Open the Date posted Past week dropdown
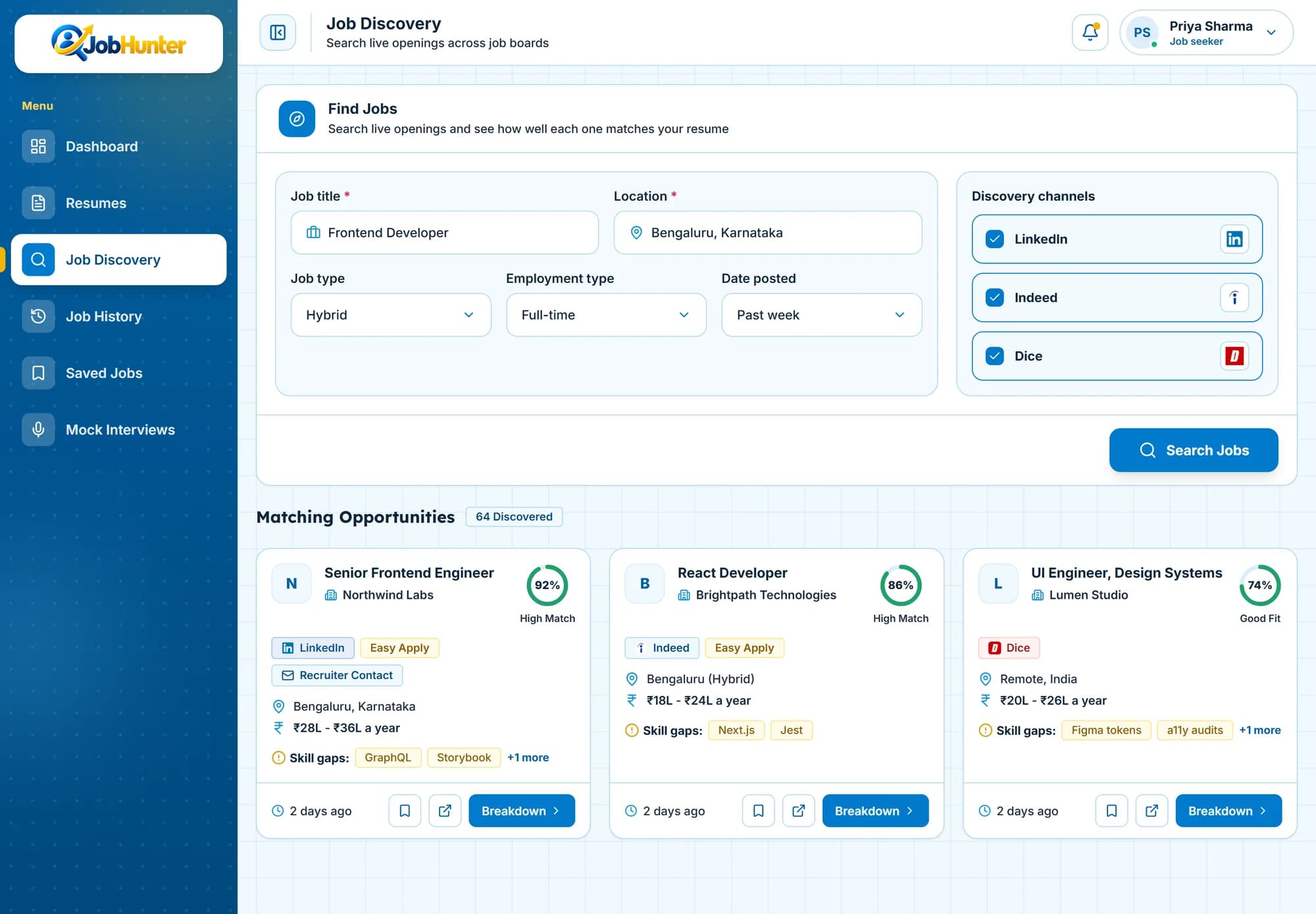This screenshot has height=914, width=1316. point(821,315)
